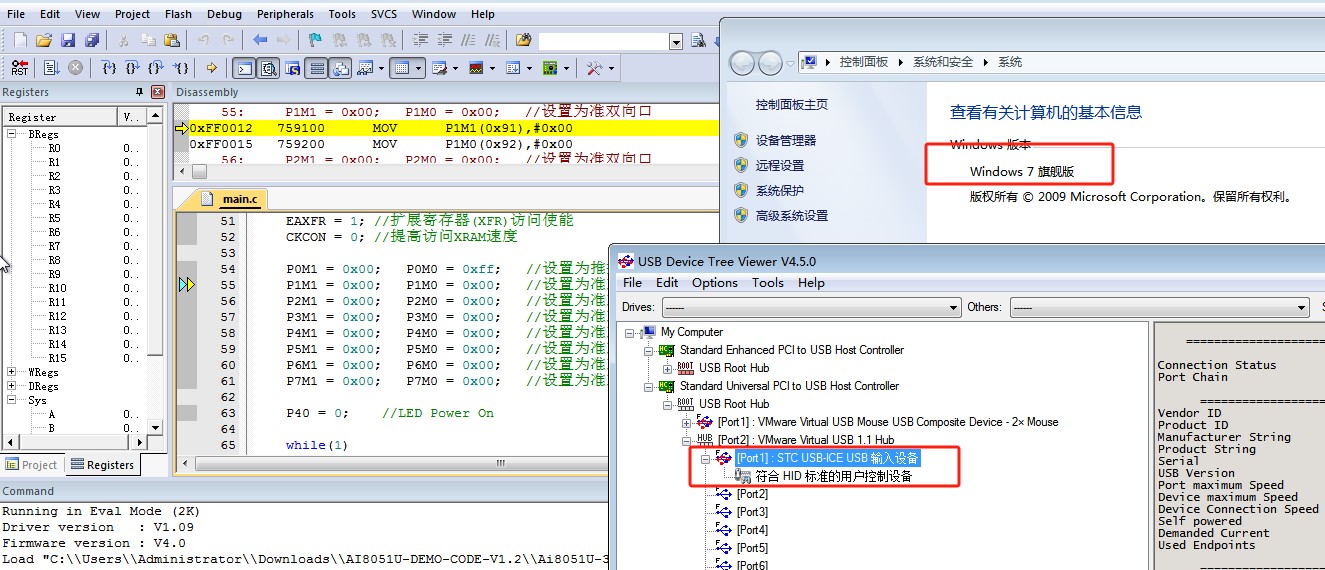The width and height of the screenshot is (1325, 570).
Task: Select [Port3] in the USB device tree
Action: click(x=752, y=512)
